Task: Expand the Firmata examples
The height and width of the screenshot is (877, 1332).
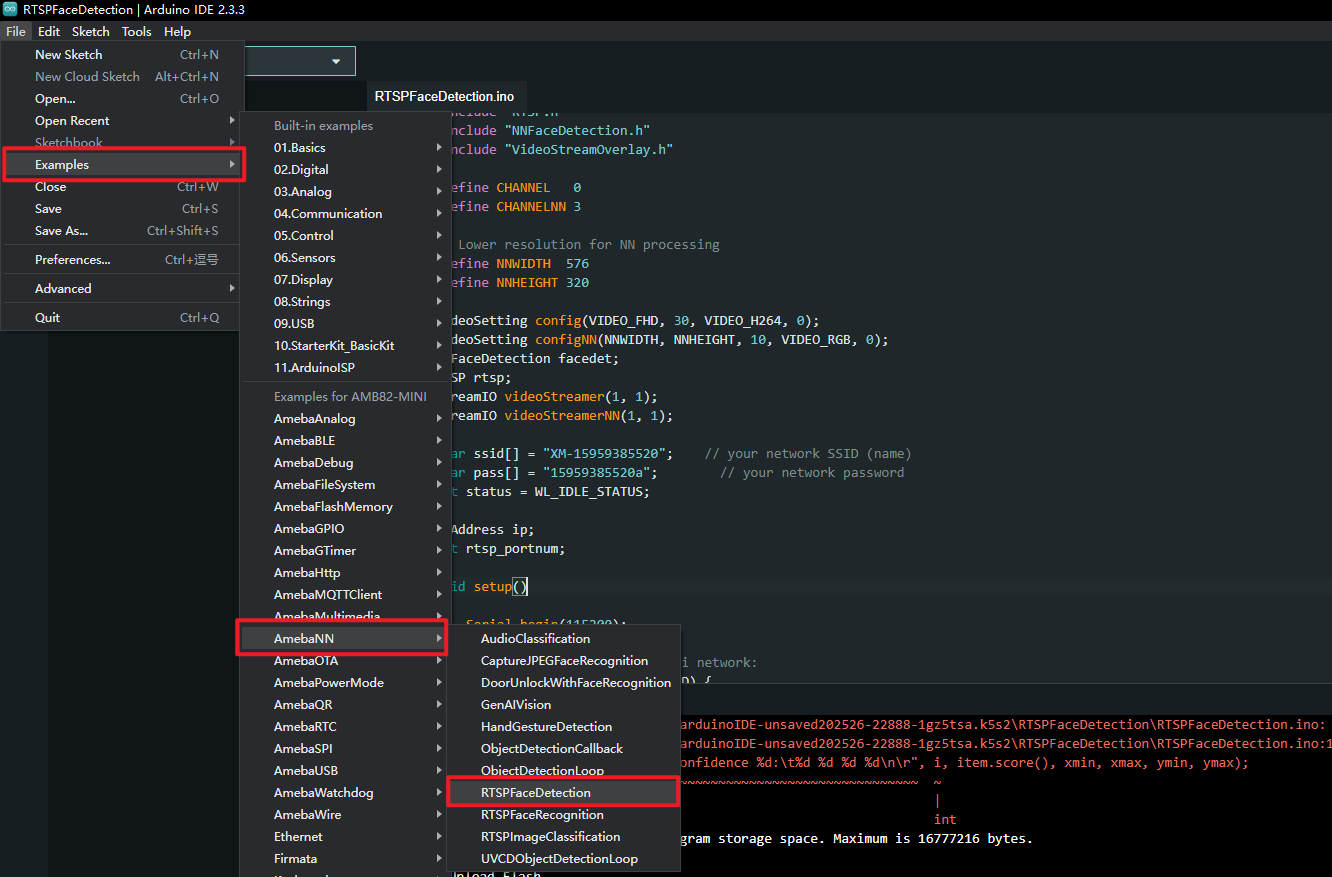Action: click(x=345, y=859)
